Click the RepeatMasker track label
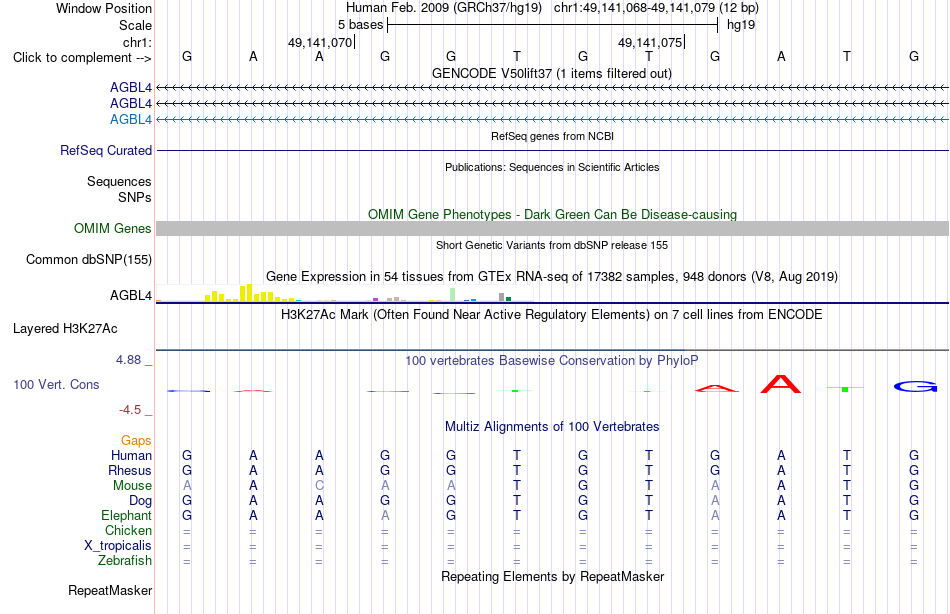Viewport: 950px width, 614px height. click(x=110, y=590)
